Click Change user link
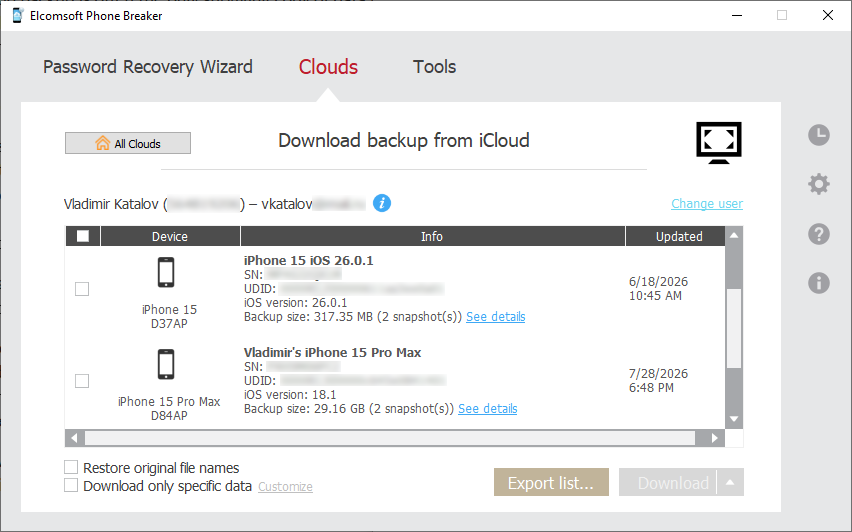 [x=707, y=204]
